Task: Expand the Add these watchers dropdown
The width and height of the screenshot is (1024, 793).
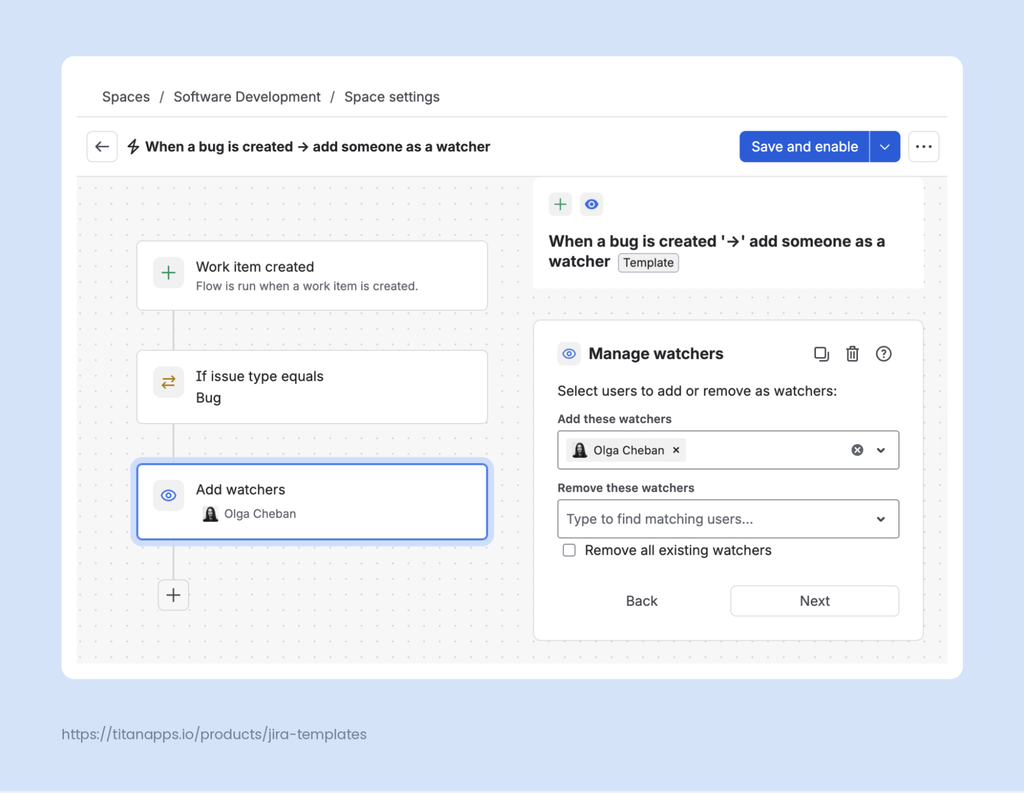Action: [x=881, y=450]
